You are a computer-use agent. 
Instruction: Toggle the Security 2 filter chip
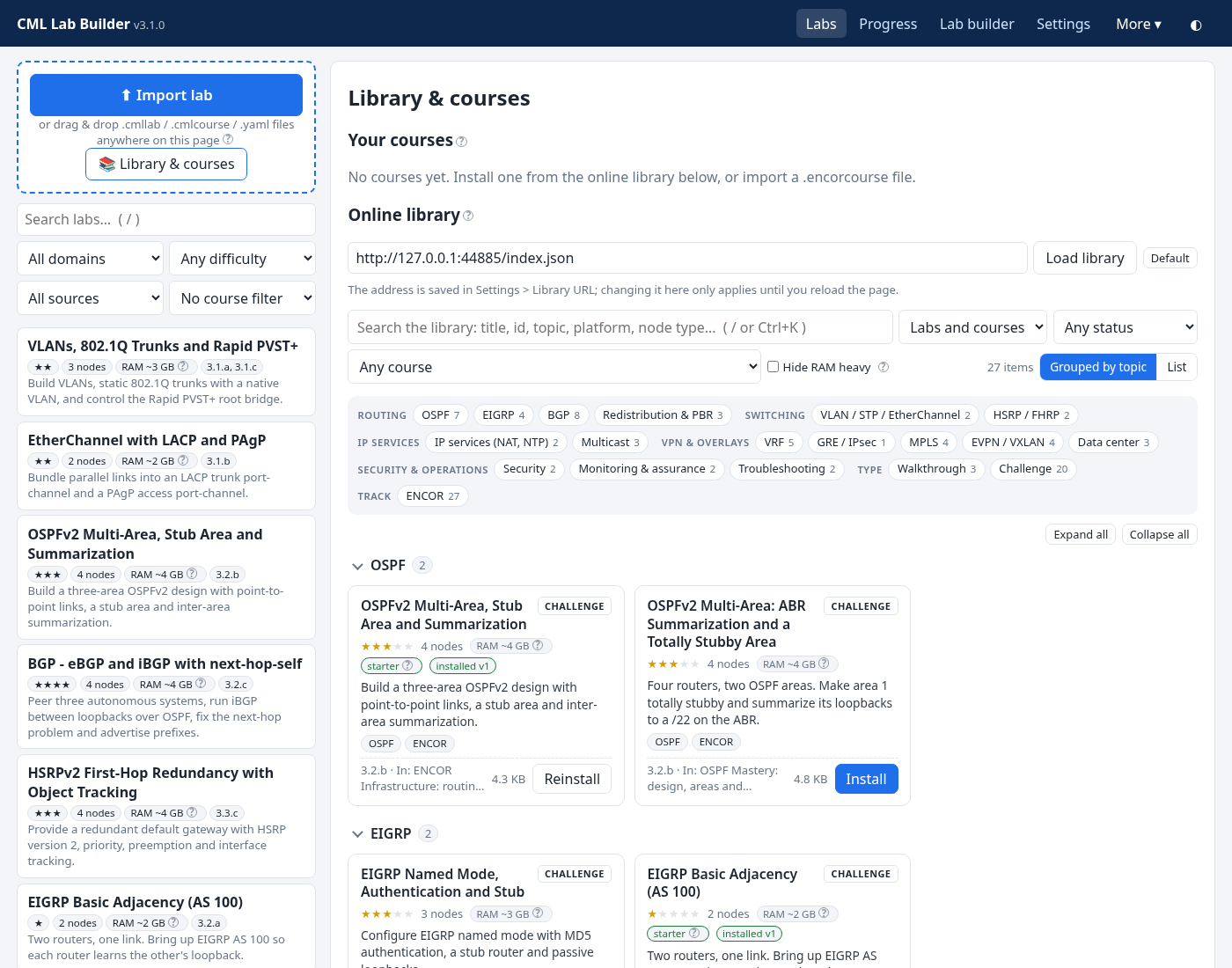529,469
